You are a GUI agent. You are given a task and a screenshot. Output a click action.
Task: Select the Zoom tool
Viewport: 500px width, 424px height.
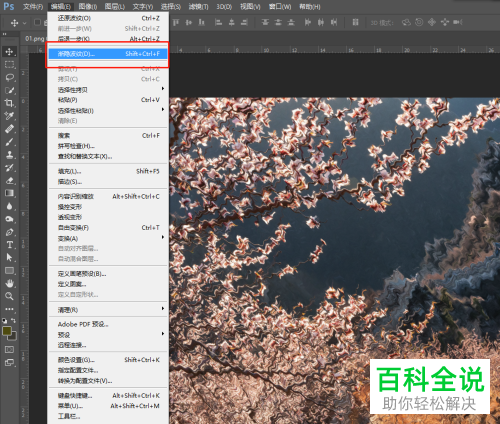[x=9, y=296]
